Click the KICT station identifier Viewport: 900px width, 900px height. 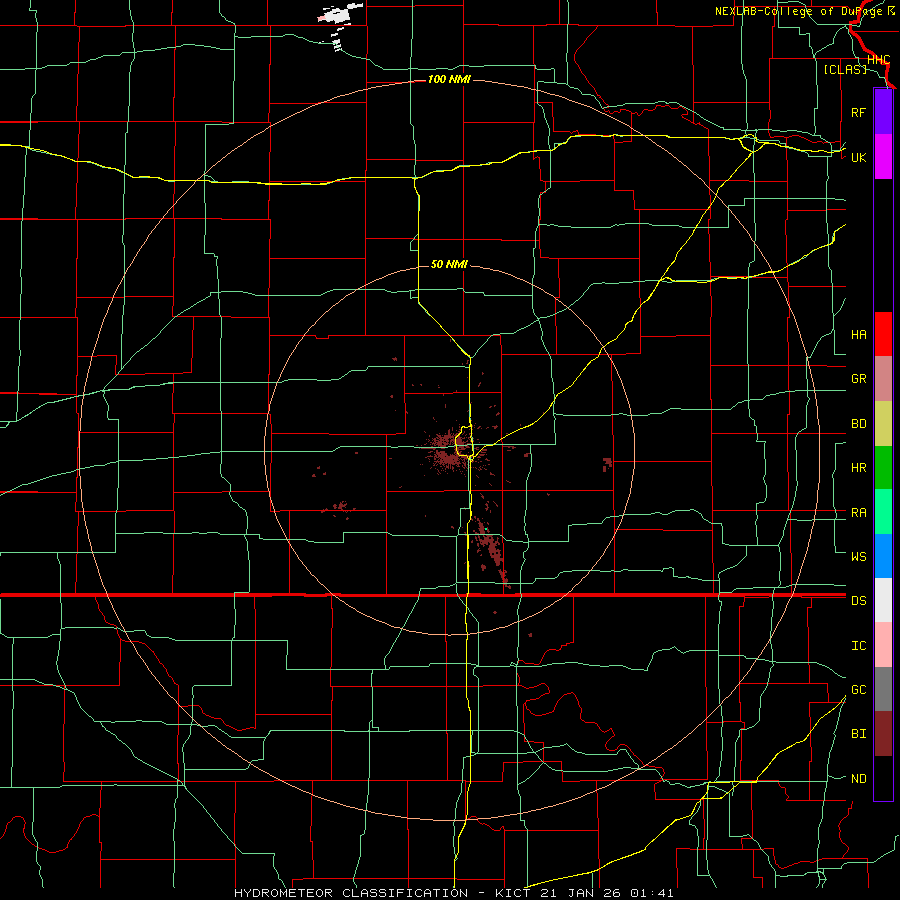click(512, 893)
